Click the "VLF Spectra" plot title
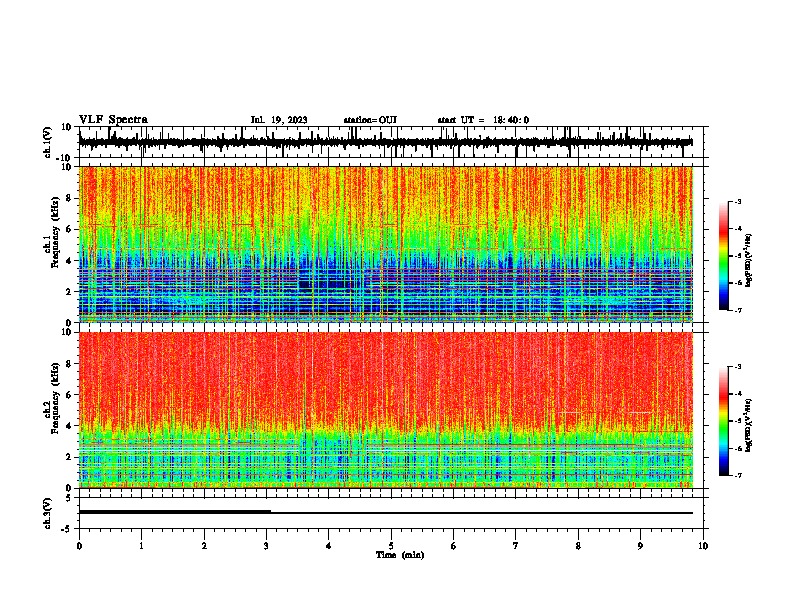The height and width of the screenshot is (612, 792). [113, 120]
